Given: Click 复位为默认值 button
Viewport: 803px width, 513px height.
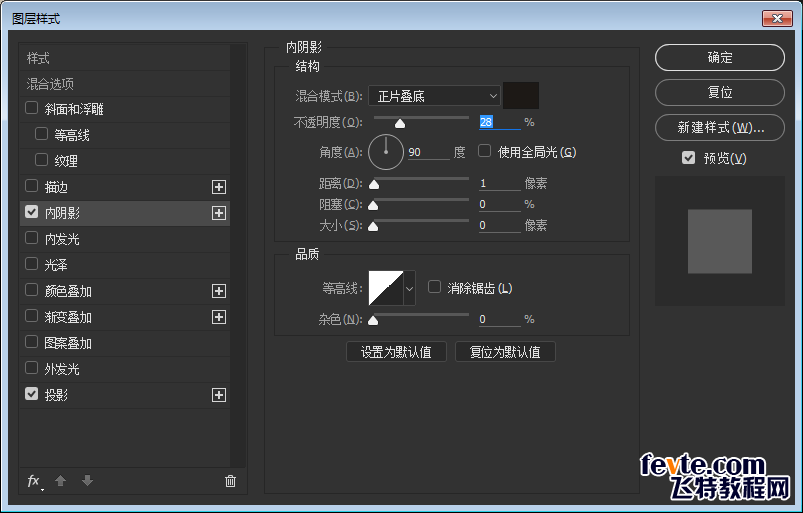Looking at the screenshot, I should coord(505,352).
